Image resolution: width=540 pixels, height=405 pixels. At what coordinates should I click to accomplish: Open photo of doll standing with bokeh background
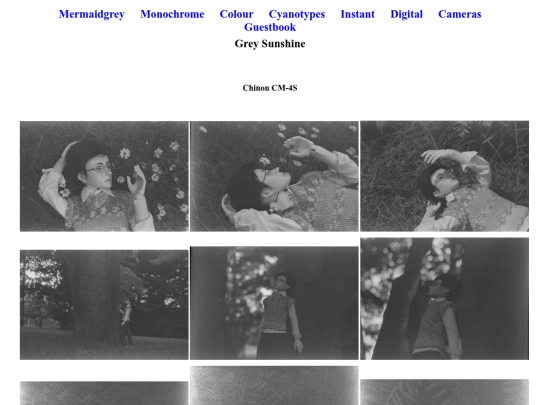tap(274, 303)
